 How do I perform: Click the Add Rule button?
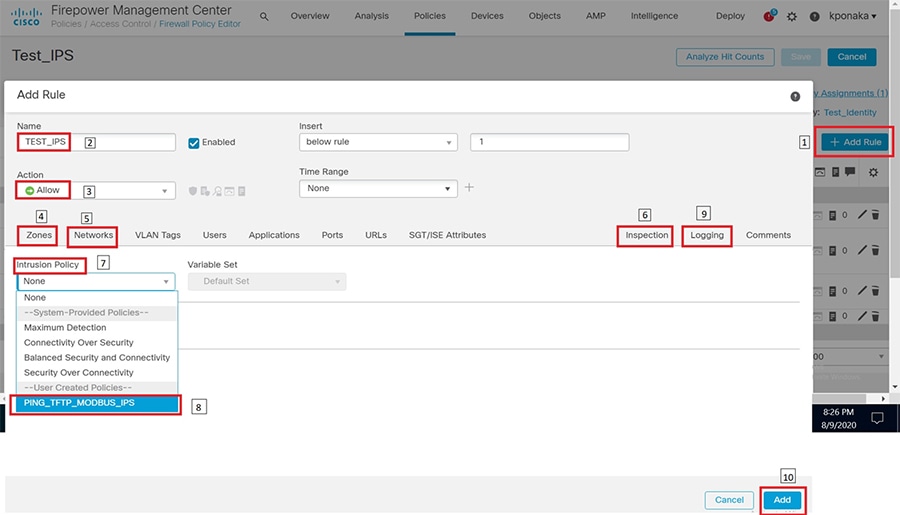855,142
